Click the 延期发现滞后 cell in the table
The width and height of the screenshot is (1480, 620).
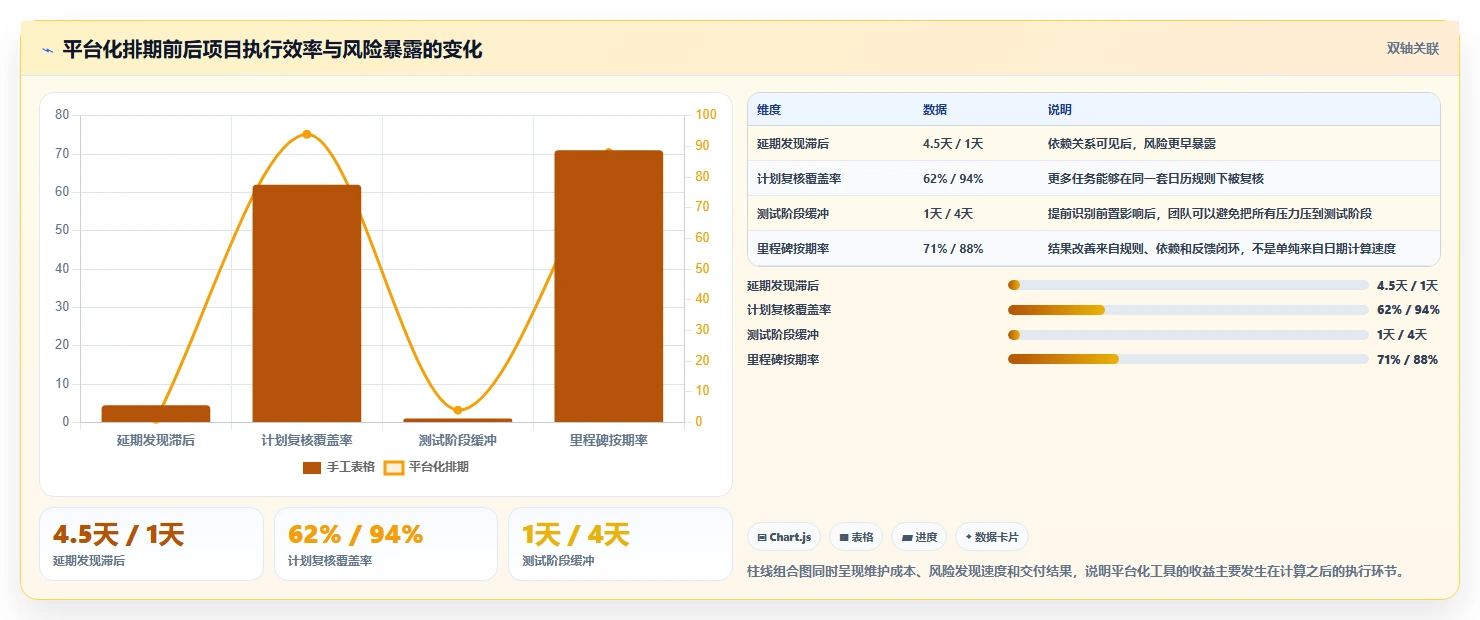[x=793, y=144]
